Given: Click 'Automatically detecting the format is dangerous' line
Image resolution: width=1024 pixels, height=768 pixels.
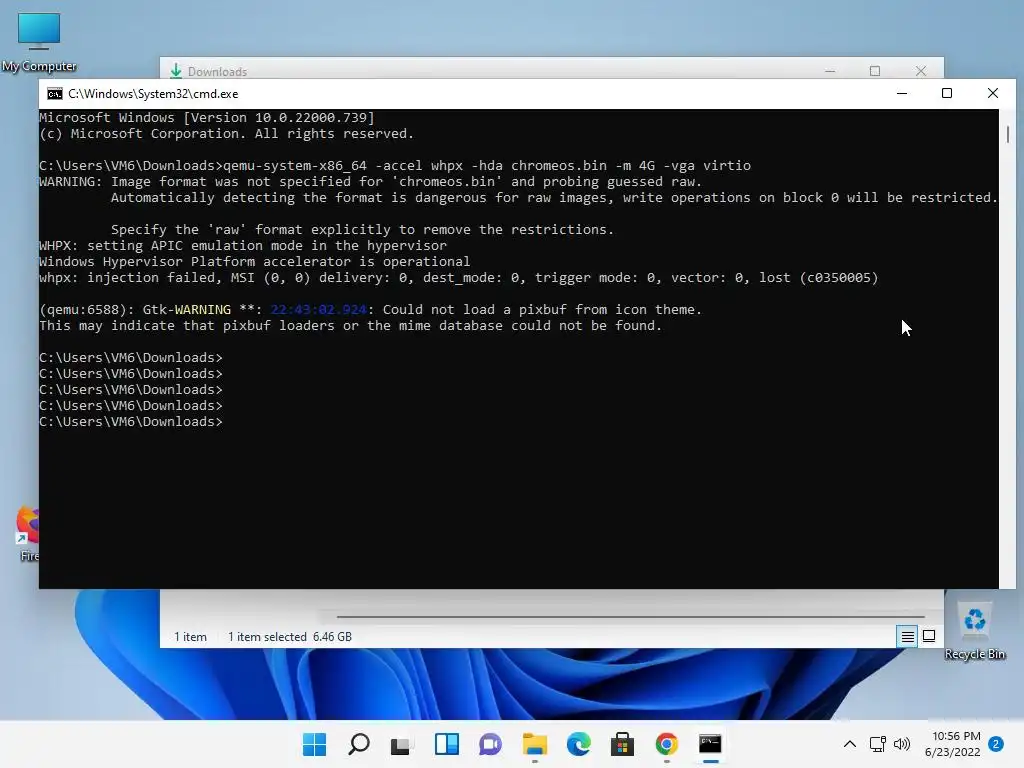Looking at the screenshot, I should coord(554,198).
